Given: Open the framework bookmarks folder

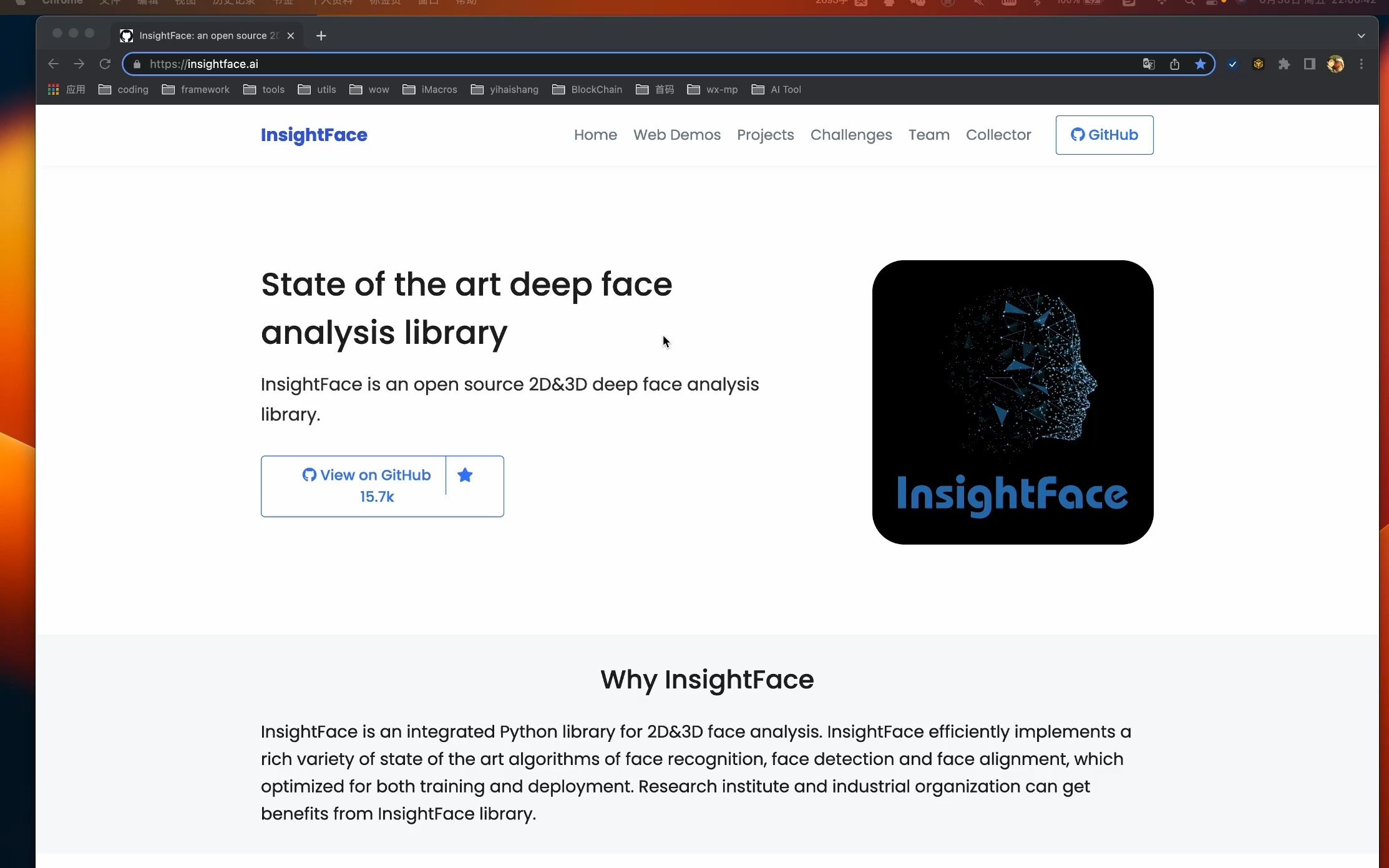Looking at the screenshot, I should click(196, 89).
